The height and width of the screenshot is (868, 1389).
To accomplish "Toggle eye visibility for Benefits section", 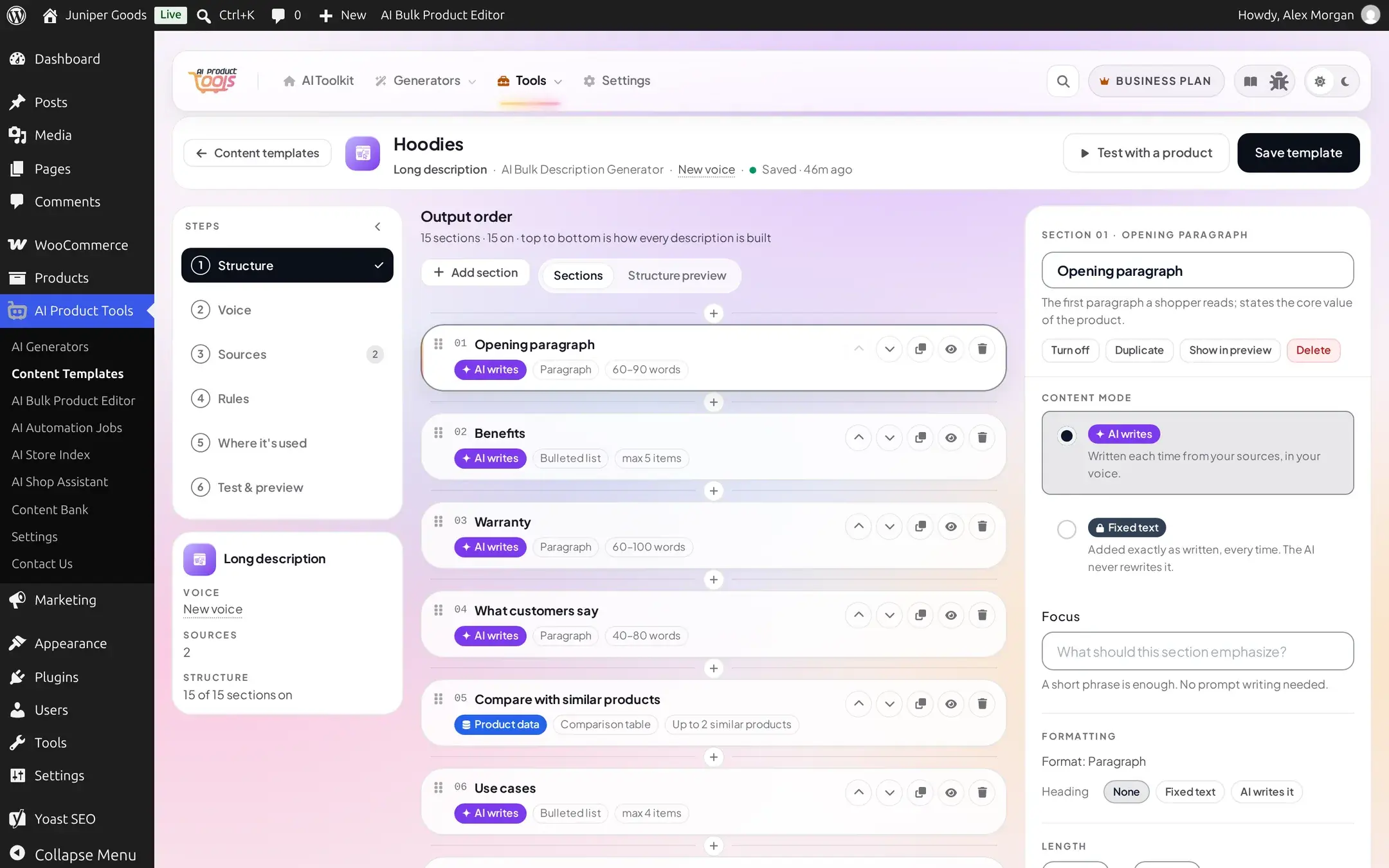I will click(x=951, y=438).
